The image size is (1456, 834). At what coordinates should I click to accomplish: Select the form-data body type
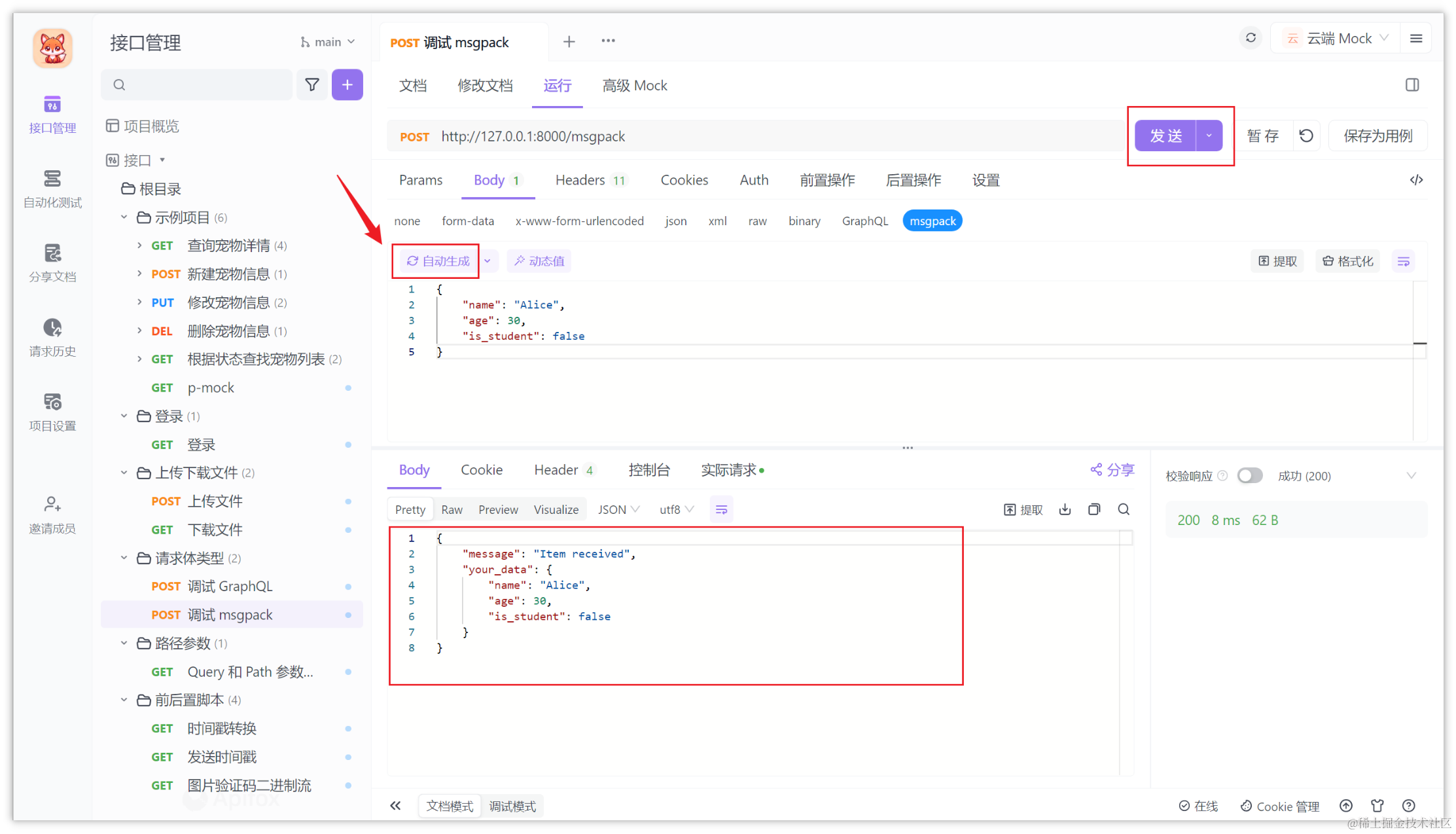468,221
